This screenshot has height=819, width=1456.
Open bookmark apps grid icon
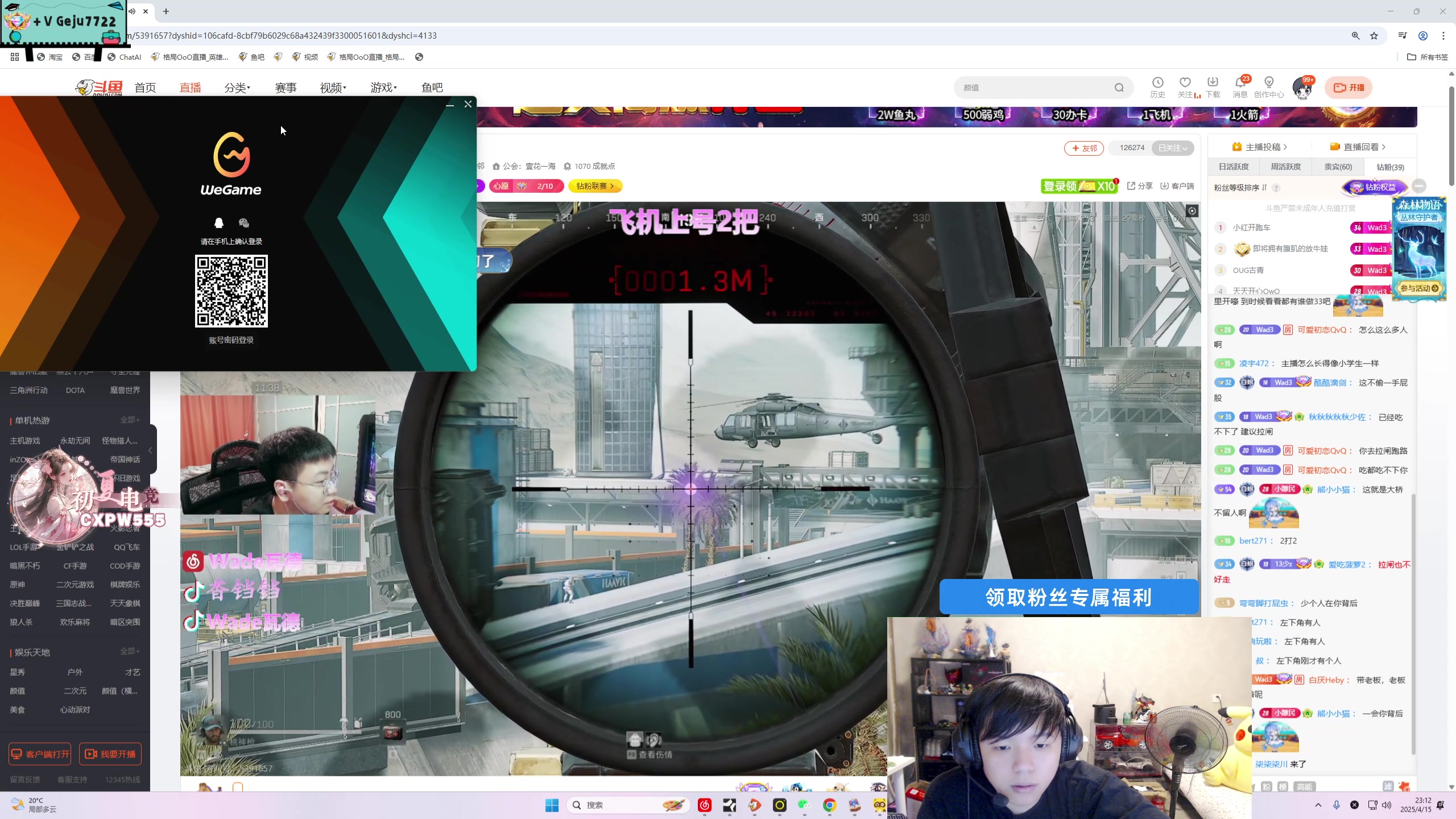click(15, 57)
